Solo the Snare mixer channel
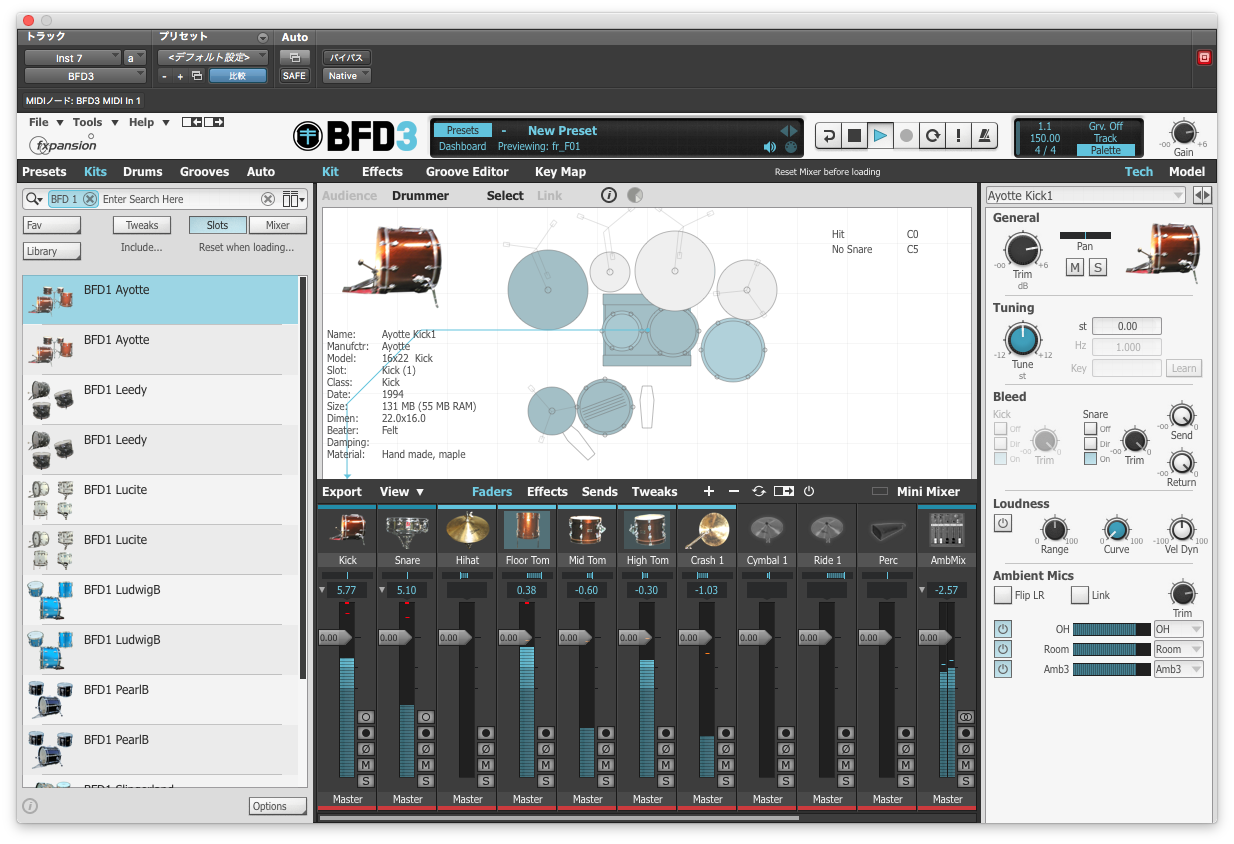This screenshot has height=844, width=1234. tap(426, 781)
